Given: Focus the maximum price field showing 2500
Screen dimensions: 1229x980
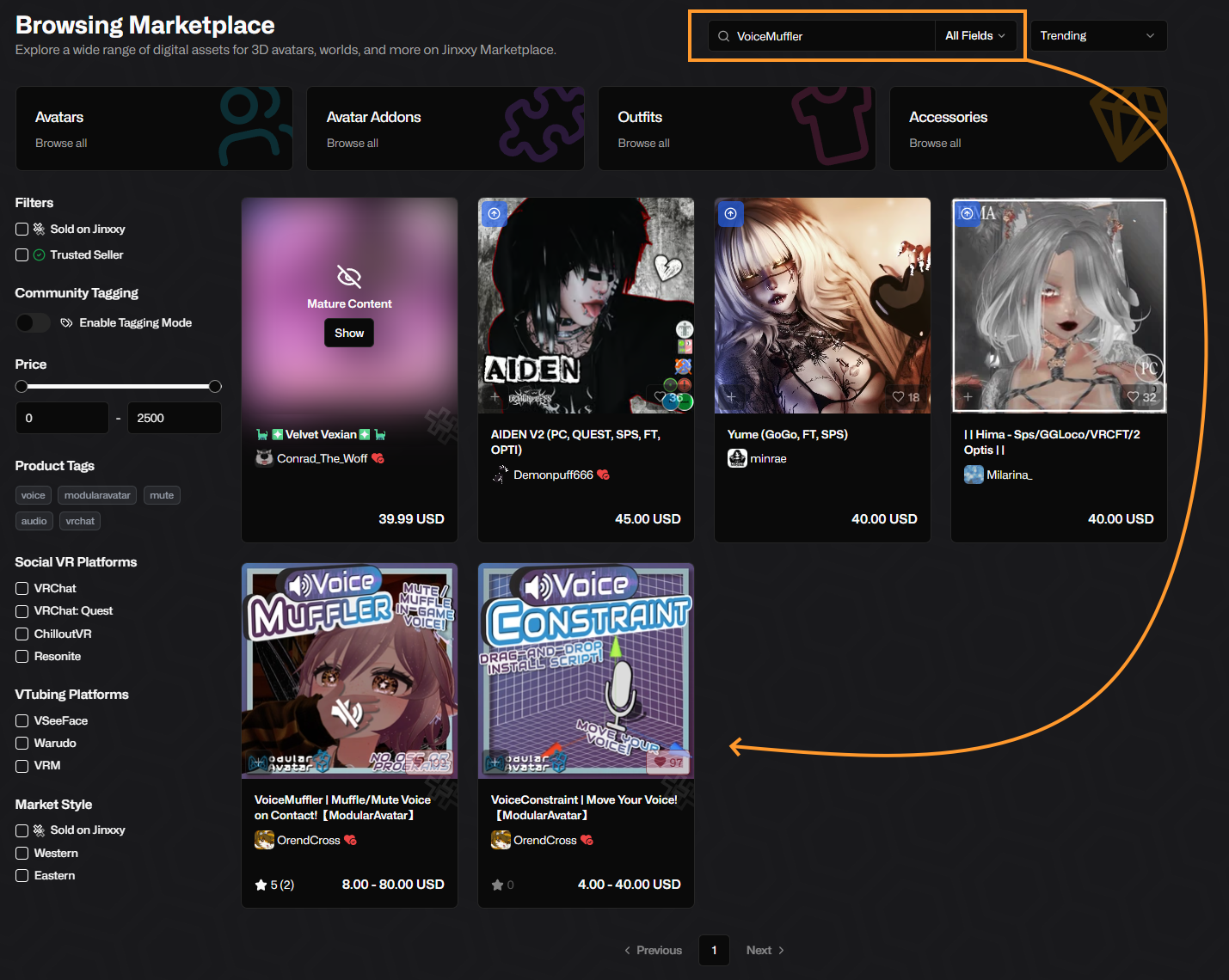Looking at the screenshot, I should [x=175, y=418].
